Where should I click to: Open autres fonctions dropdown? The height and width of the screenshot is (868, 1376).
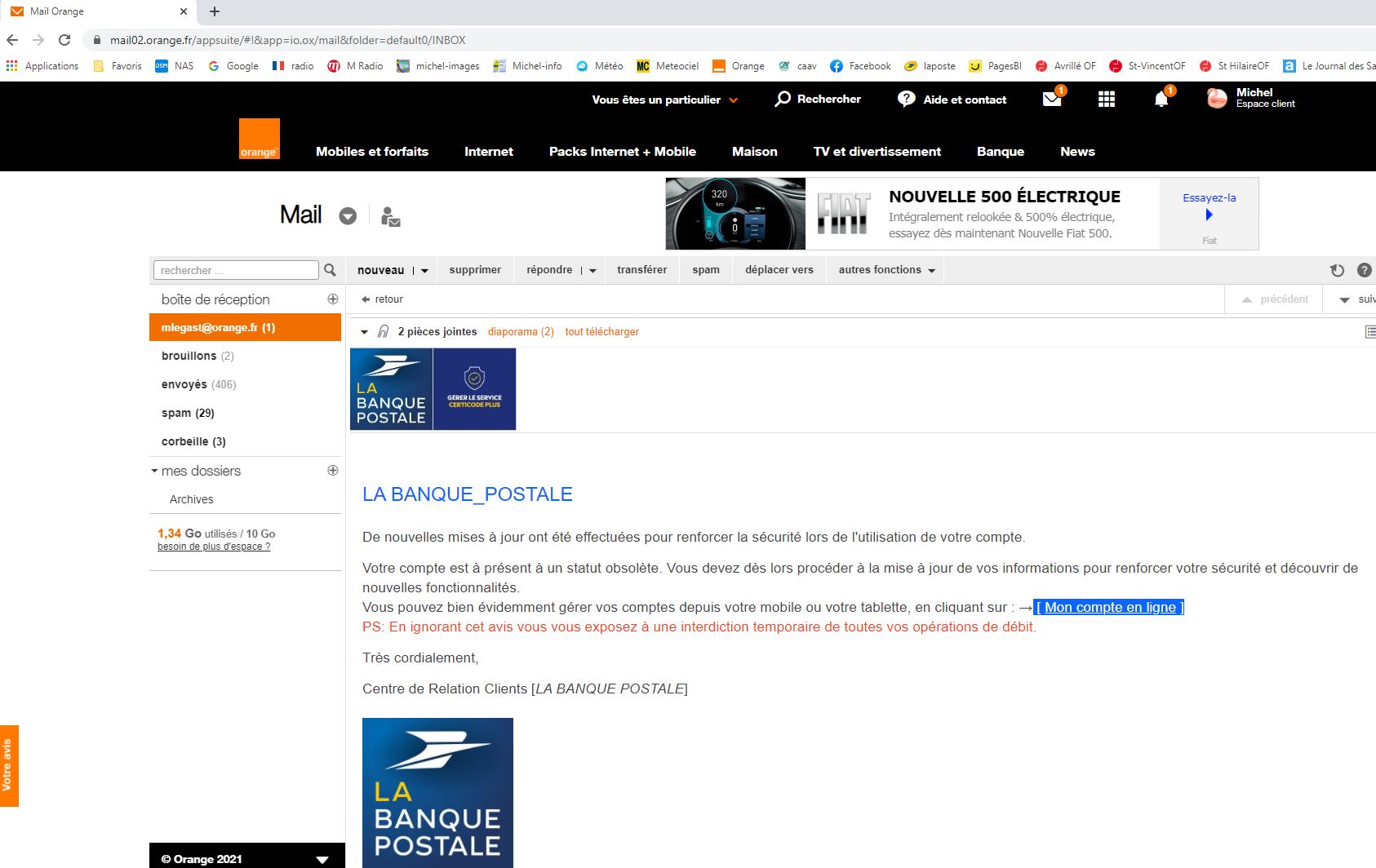click(886, 270)
